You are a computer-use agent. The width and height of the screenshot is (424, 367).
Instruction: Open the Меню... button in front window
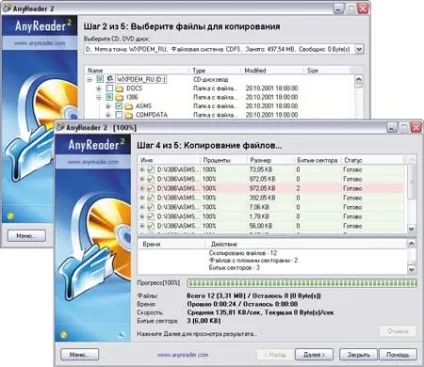(x=80, y=355)
